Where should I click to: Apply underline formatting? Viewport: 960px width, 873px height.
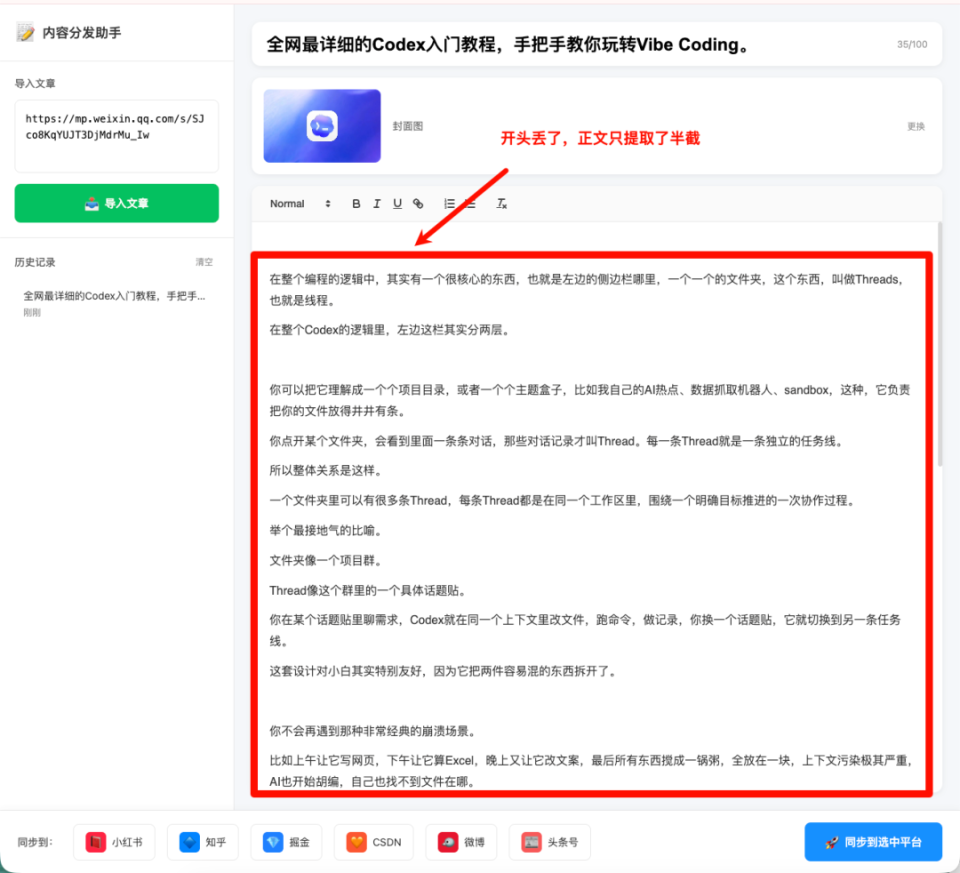point(397,203)
